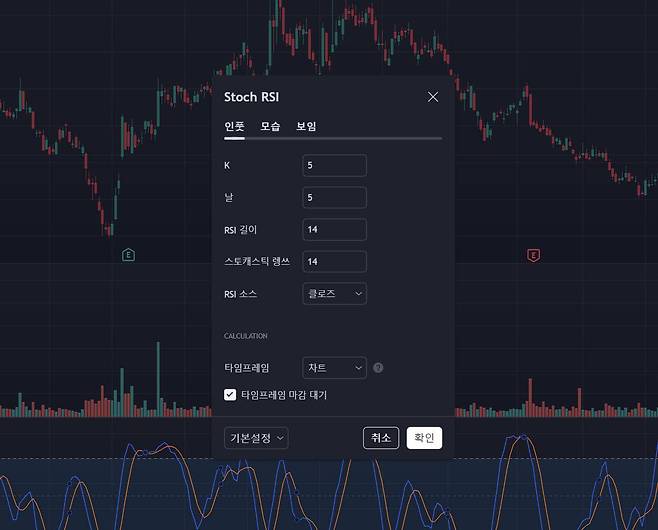Edit the 스토캐스틱 렝쓰 field
This screenshot has height=530, width=658.
(334, 262)
